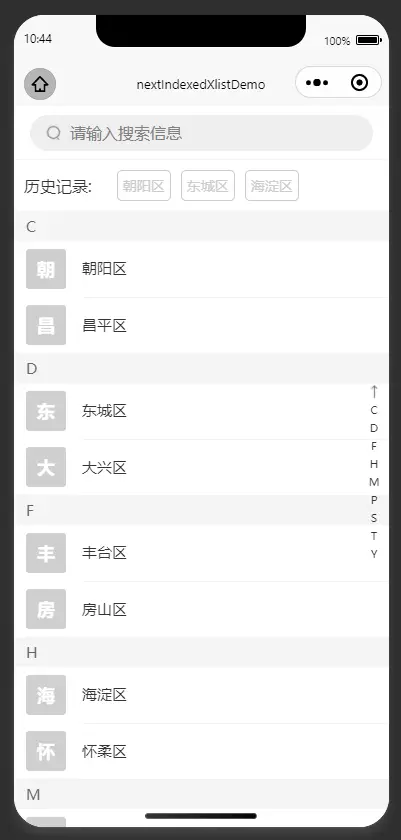The image size is (401, 840).
Task: Select 东城区 history tag
Action: tap(208, 186)
